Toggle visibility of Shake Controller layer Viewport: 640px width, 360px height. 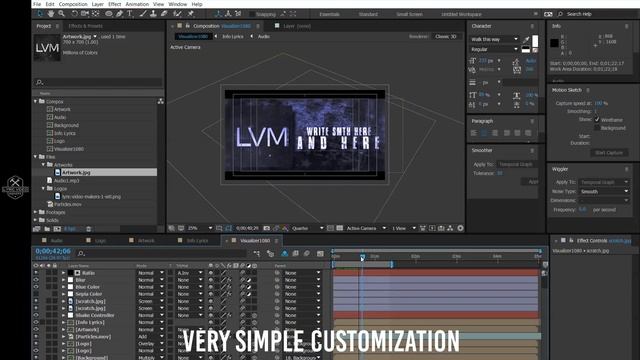[36, 315]
